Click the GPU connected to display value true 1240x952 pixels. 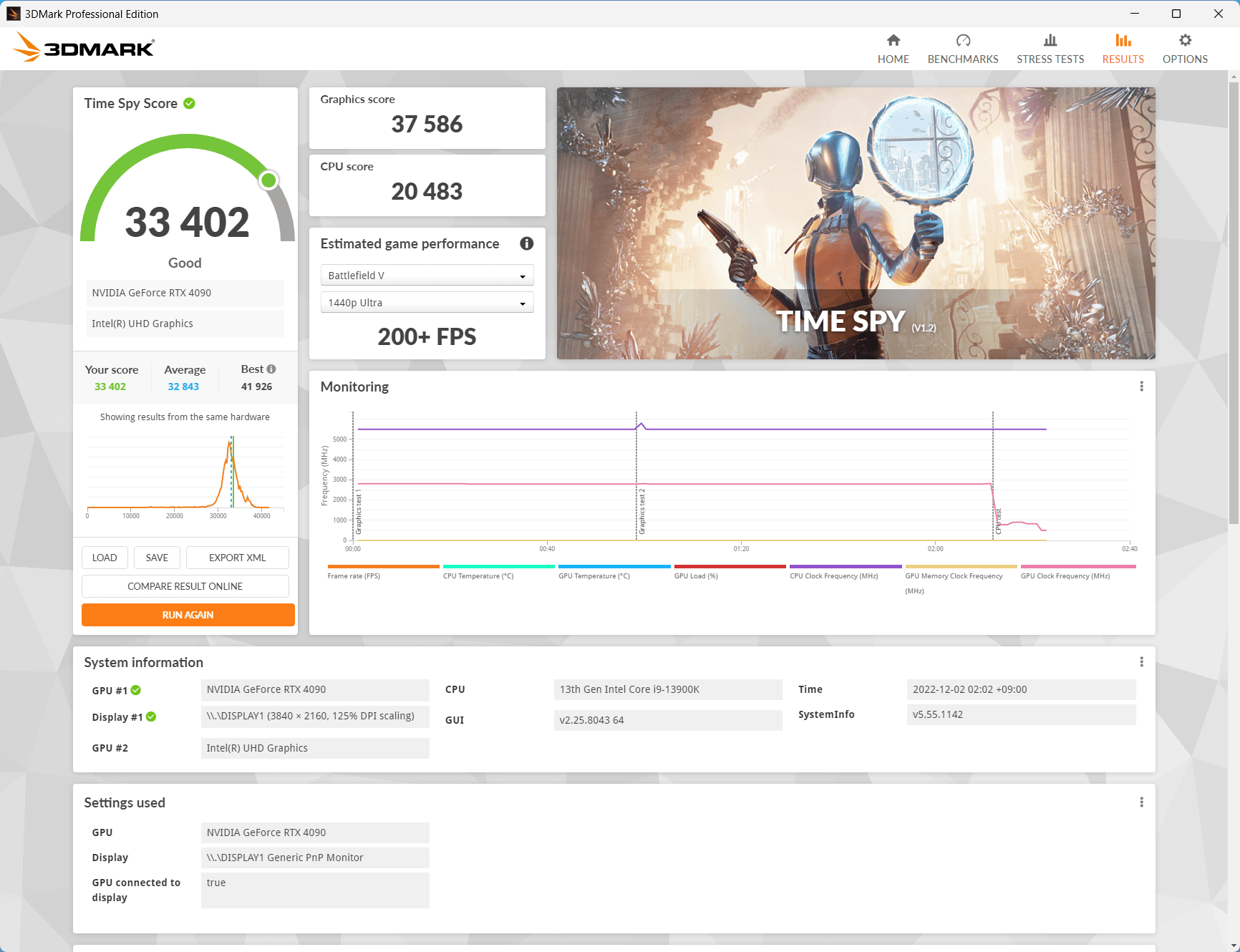click(x=315, y=890)
